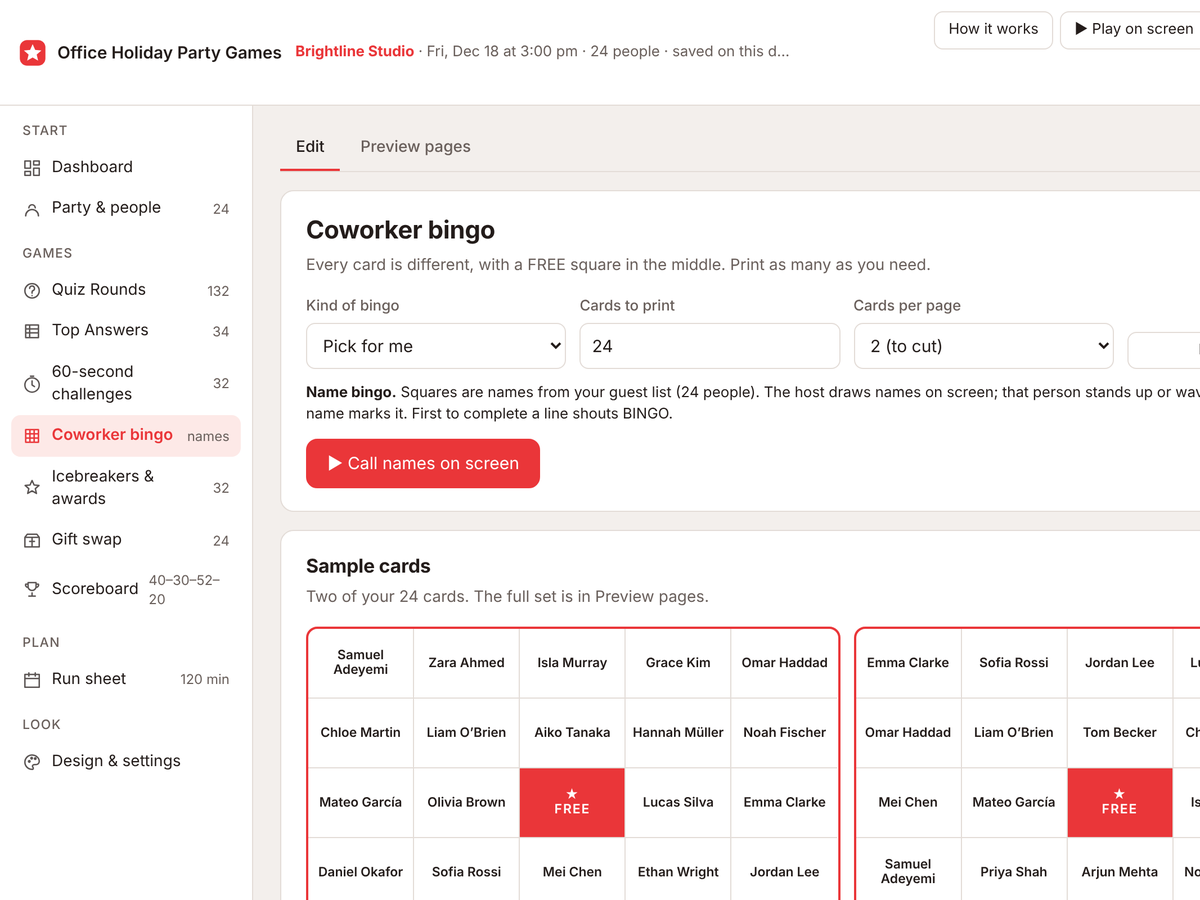Image resolution: width=1200 pixels, height=900 pixels.
Task: Click the Tom Becker square
Action: [1119, 733]
